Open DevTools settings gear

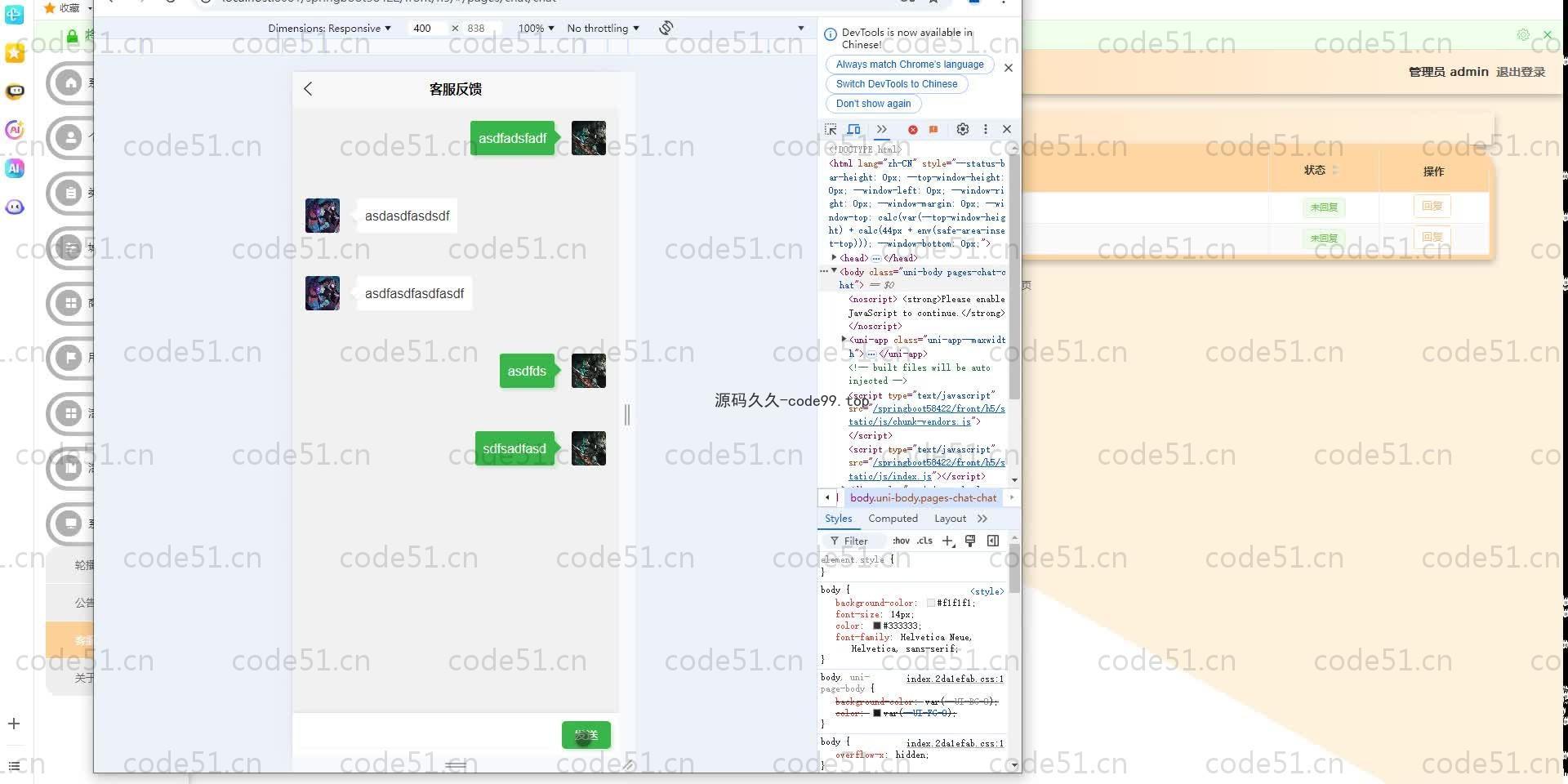[963, 129]
